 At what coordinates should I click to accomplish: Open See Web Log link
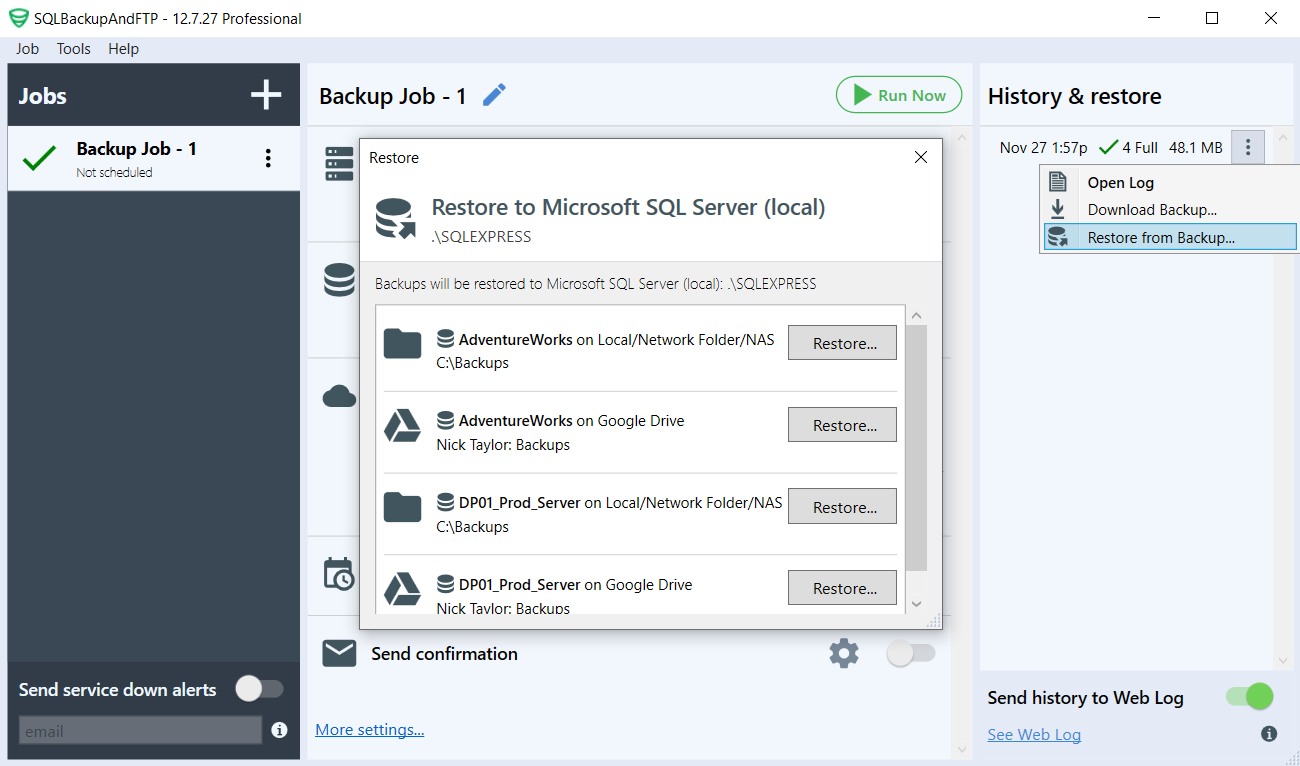pos(1034,734)
